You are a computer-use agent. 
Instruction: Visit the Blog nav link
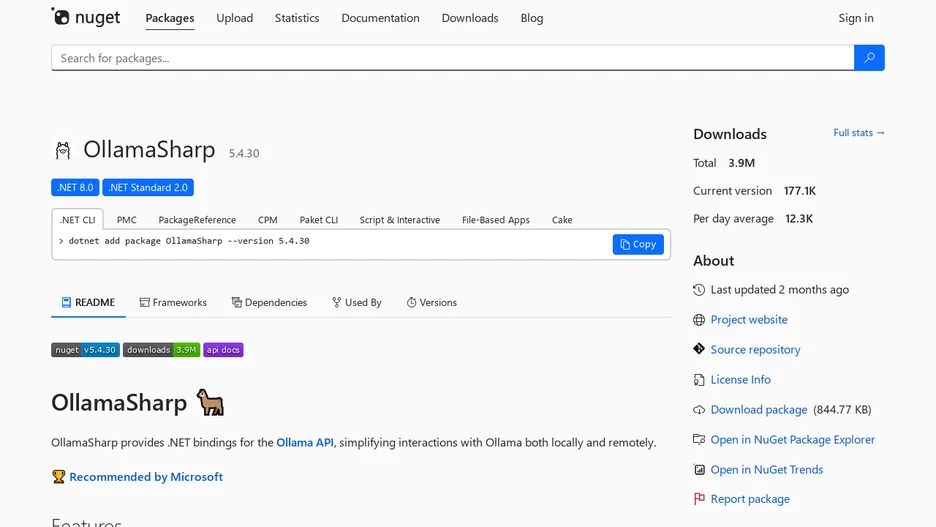(x=532, y=18)
